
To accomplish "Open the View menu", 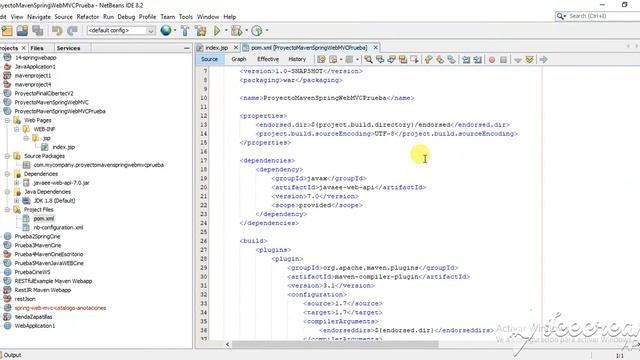I will coord(17,17).
